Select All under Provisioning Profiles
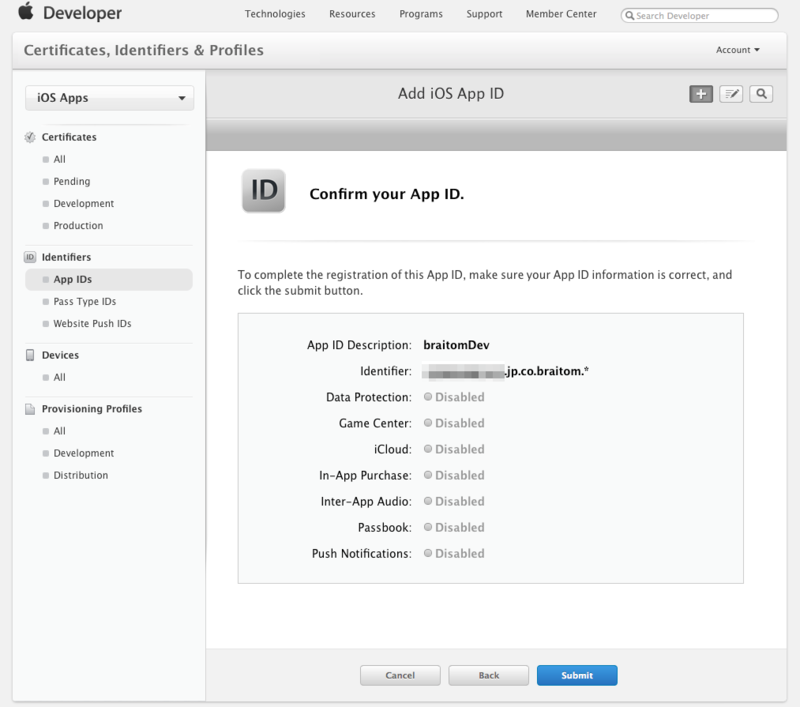Image resolution: width=800 pixels, height=707 pixels. 59,431
